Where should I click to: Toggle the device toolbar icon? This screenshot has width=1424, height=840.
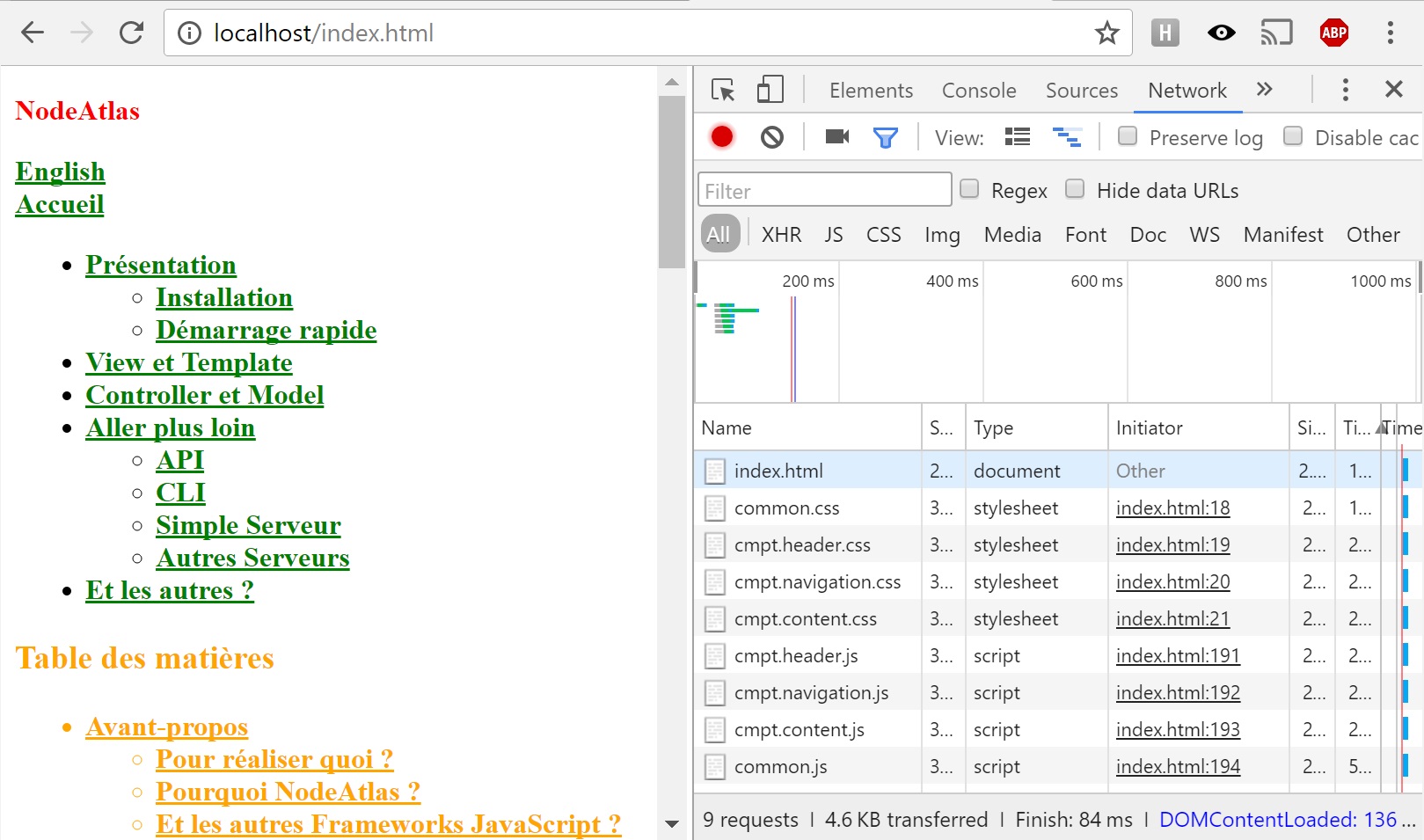coord(770,90)
